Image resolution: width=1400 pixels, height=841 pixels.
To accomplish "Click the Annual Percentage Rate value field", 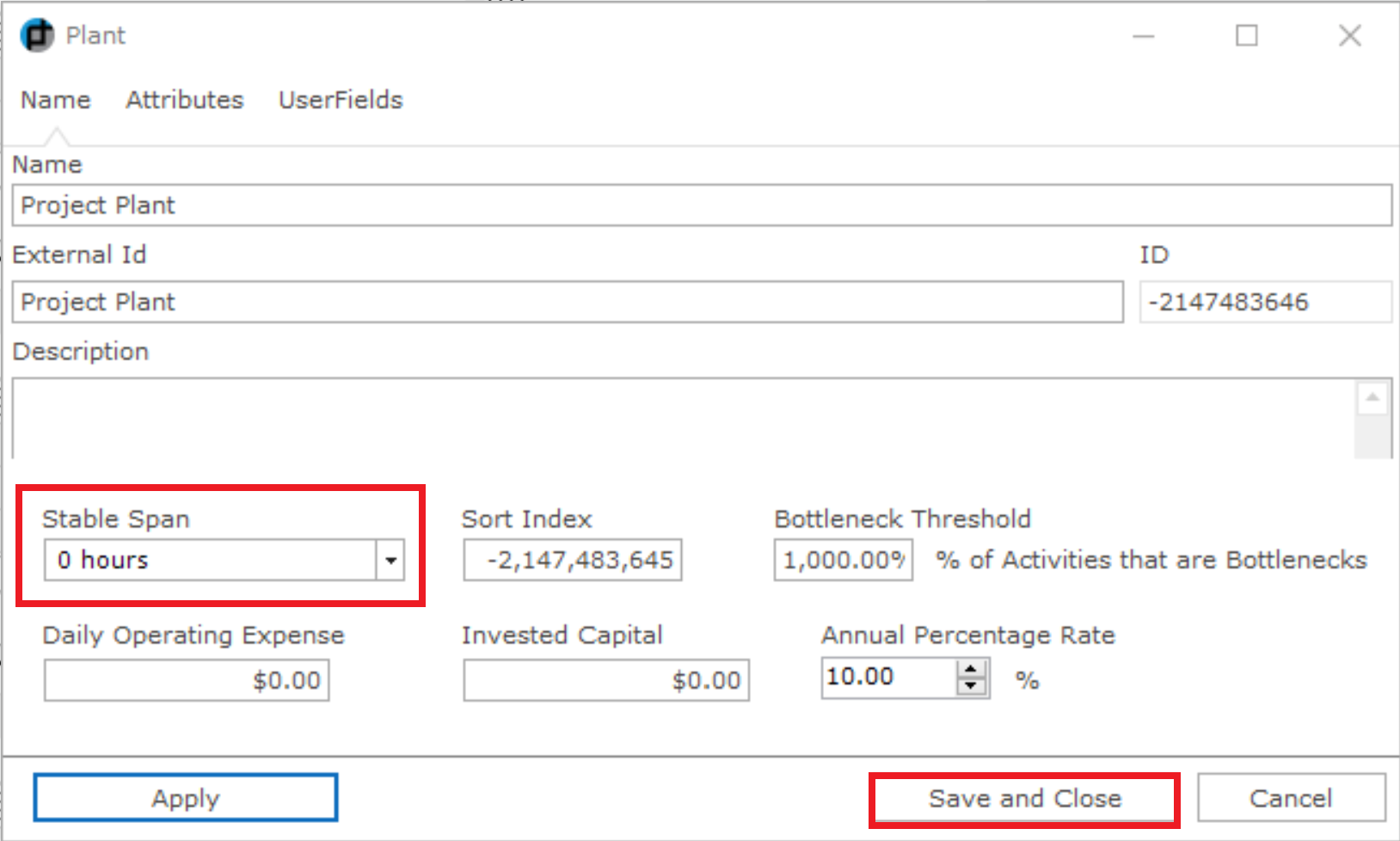I will tap(888, 678).
